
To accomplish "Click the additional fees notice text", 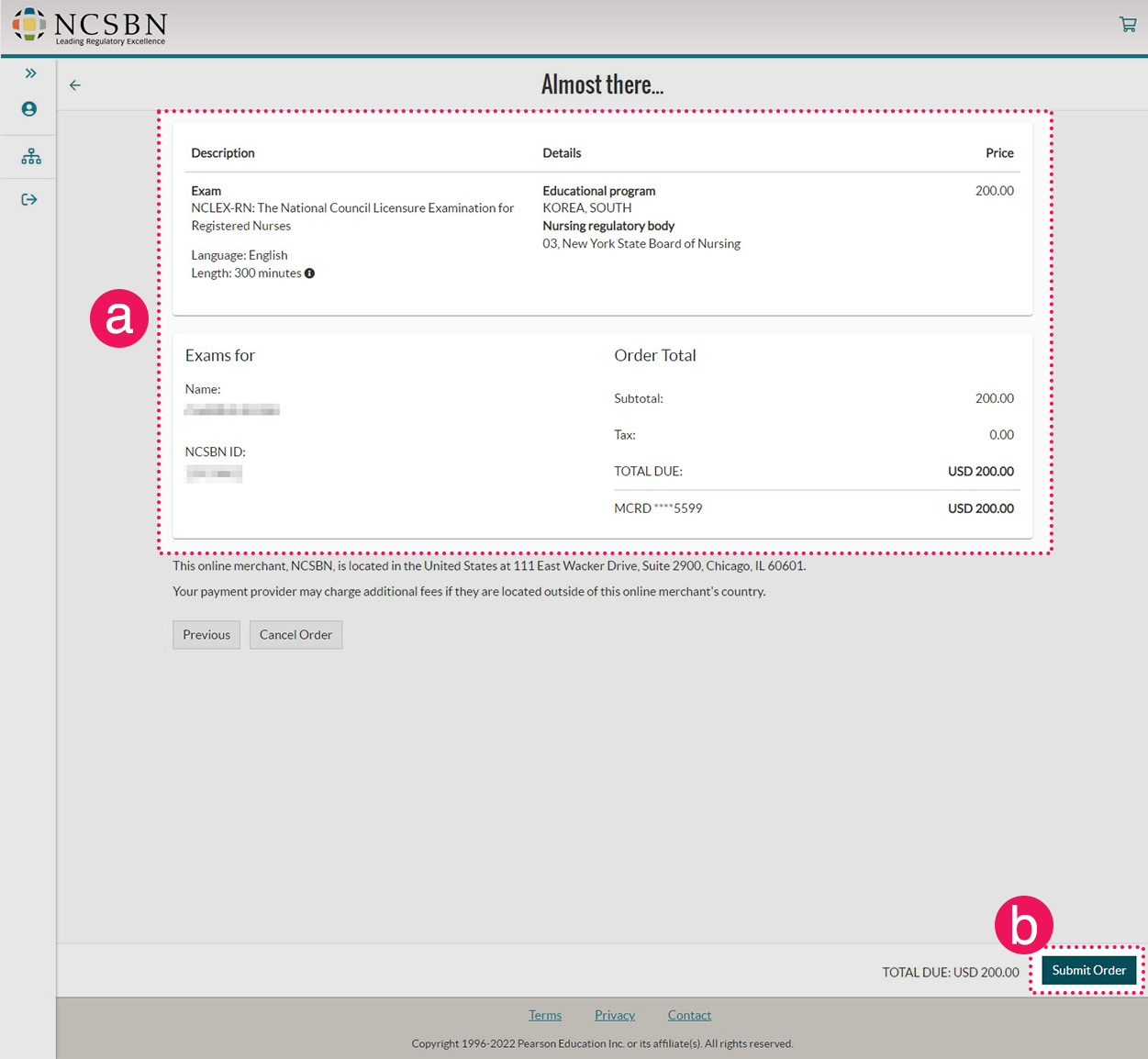I will 469,592.
